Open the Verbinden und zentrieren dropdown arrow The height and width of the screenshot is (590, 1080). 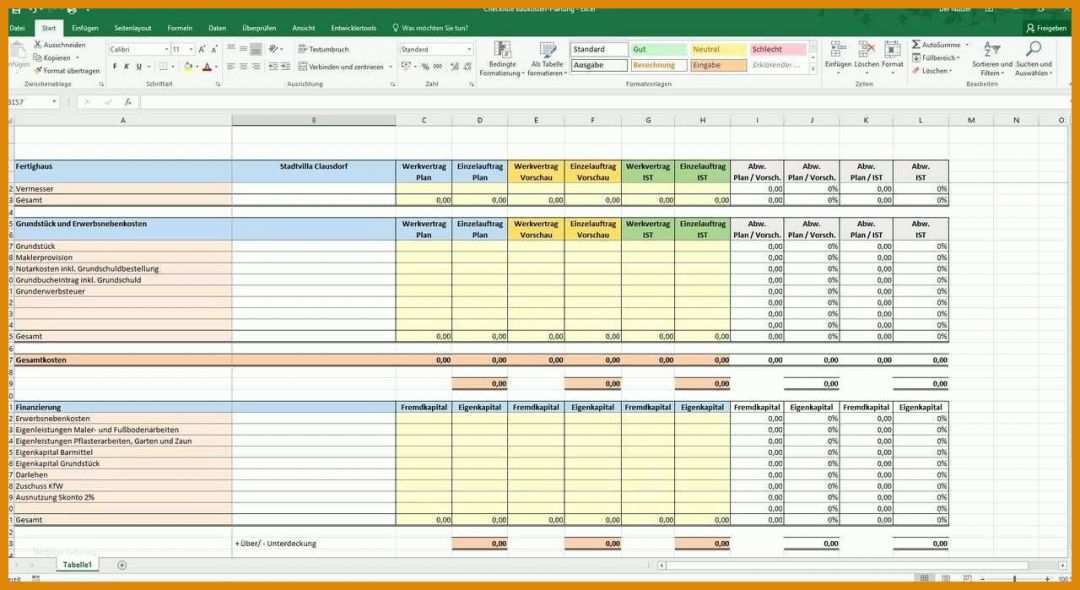388,67
